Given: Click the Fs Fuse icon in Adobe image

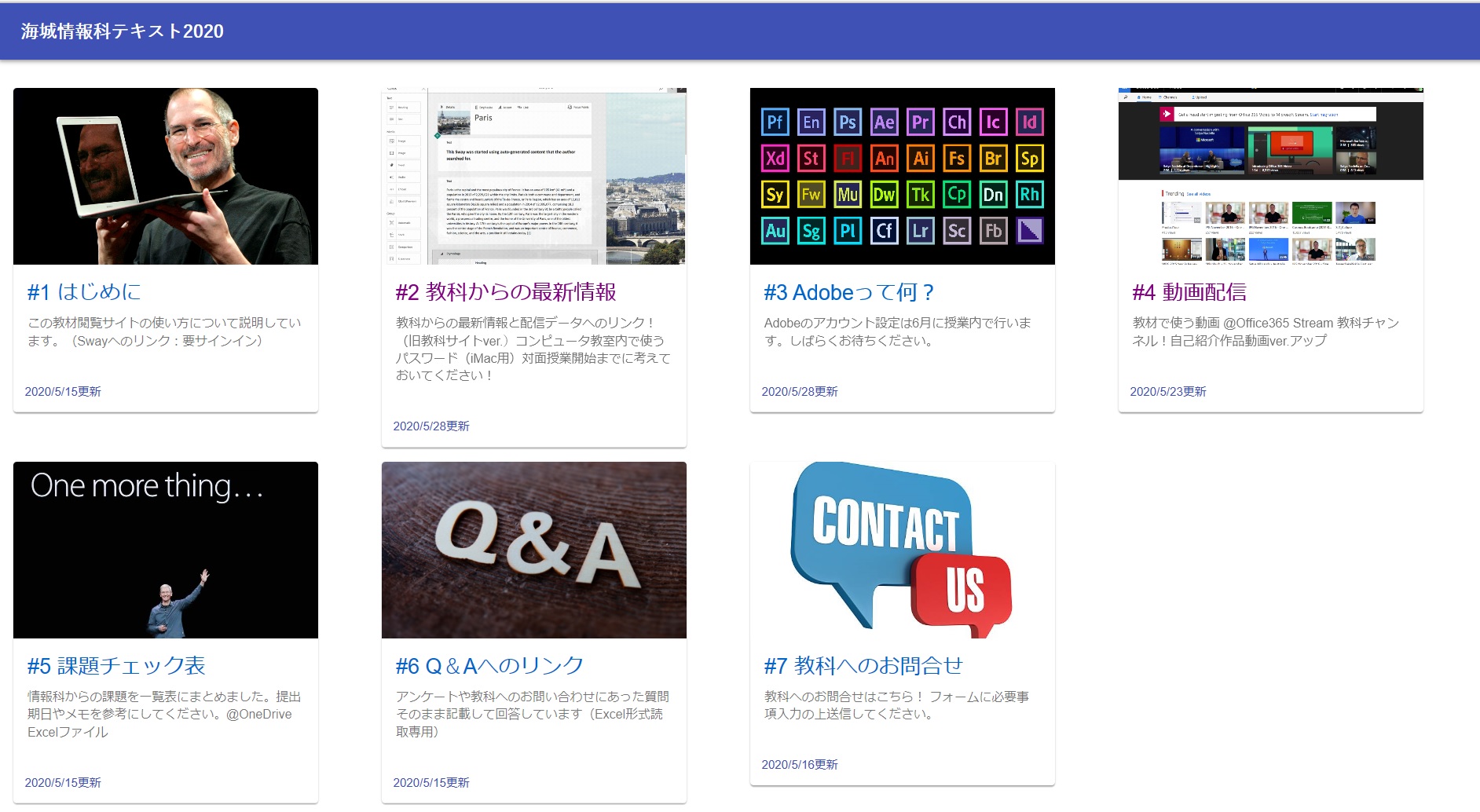Looking at the screenshot, I should (x=957, y=159).
